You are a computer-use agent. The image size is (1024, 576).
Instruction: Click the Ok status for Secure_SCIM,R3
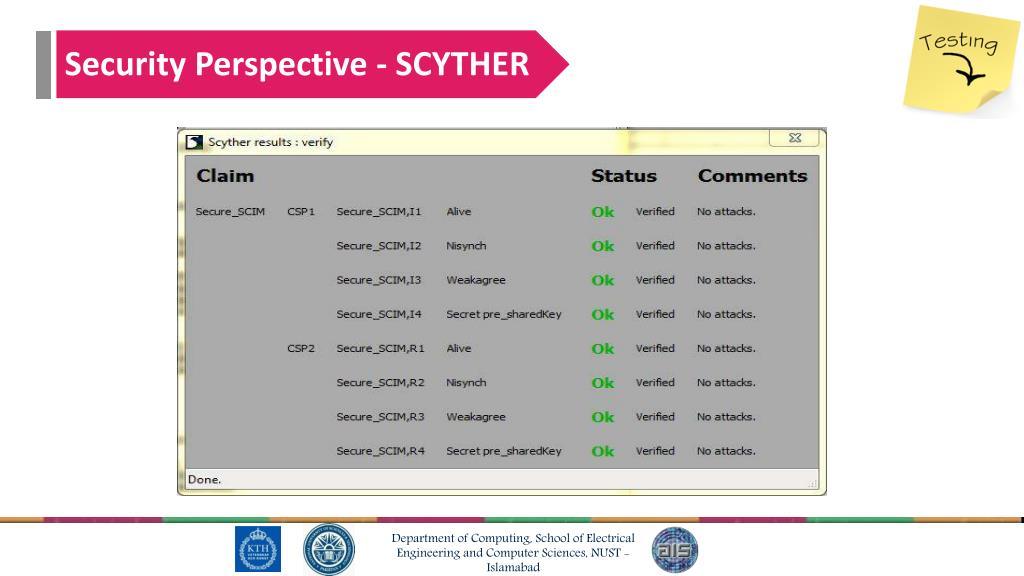tap(603, 417)
